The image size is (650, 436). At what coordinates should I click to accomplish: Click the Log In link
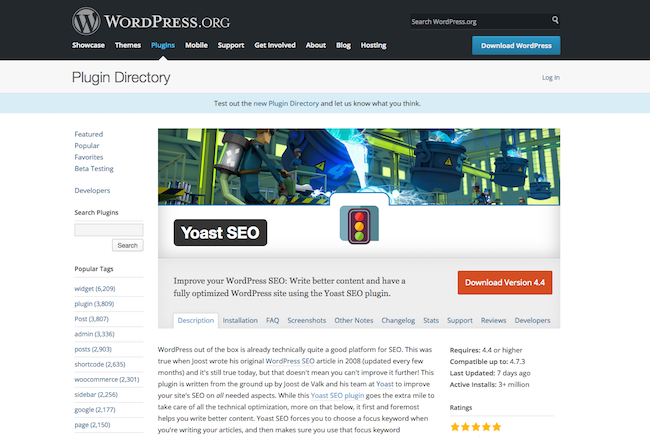point(551,78)
